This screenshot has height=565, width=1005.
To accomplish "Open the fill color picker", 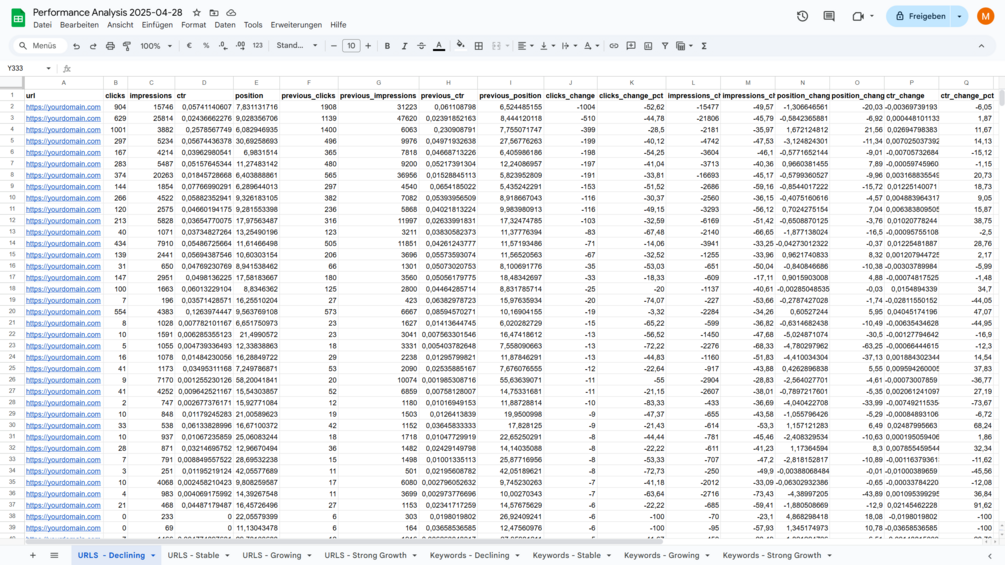I will (460, 46).
